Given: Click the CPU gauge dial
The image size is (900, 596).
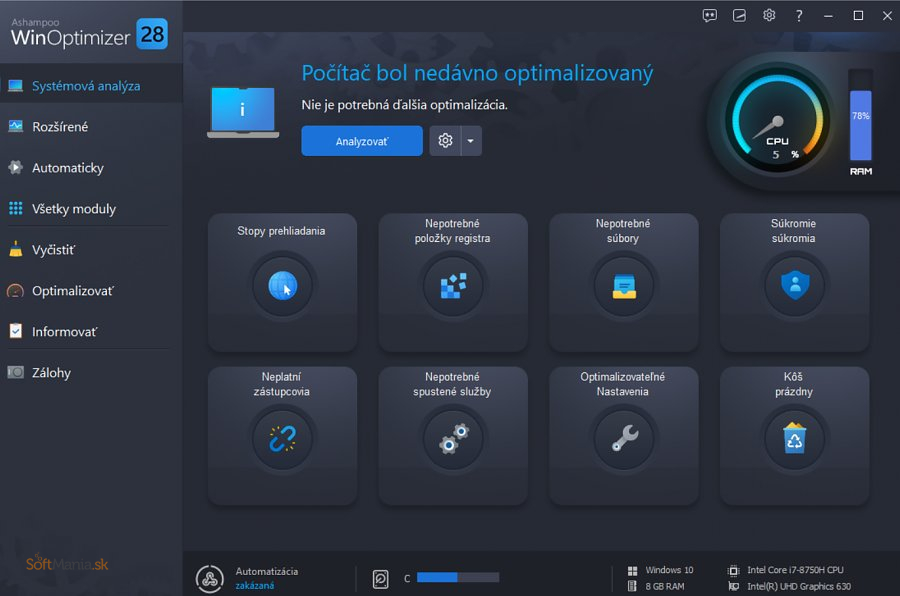Looking at the screenshot, I should pos(777,121).
